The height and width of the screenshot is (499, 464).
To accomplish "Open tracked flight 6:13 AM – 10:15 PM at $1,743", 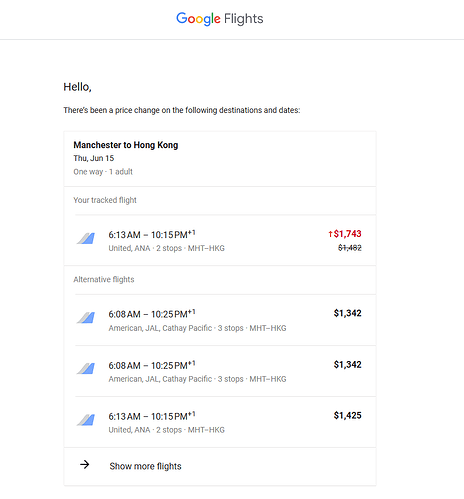I will 220,240.
